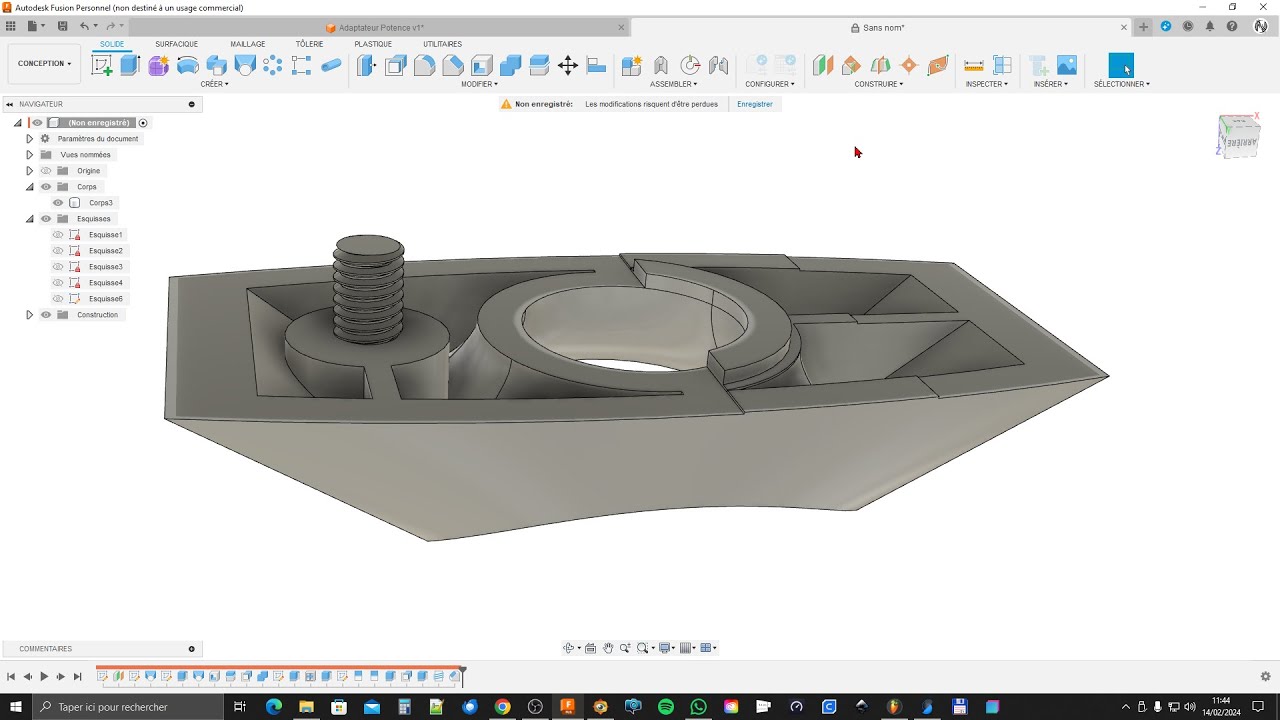
Task: Play the timeline history
Action: coord(44,677)
